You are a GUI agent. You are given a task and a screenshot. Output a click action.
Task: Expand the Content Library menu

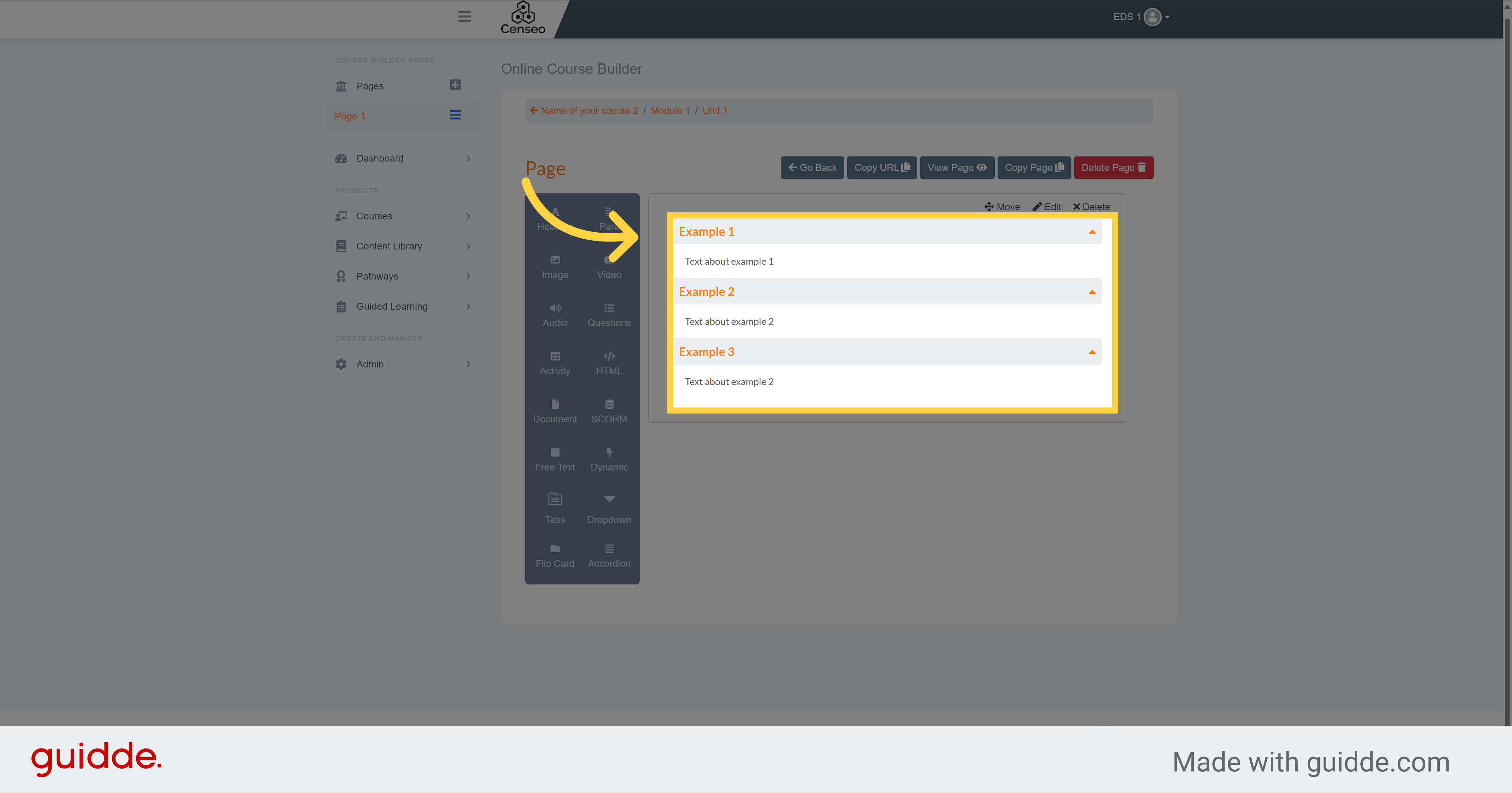point(402,246)
